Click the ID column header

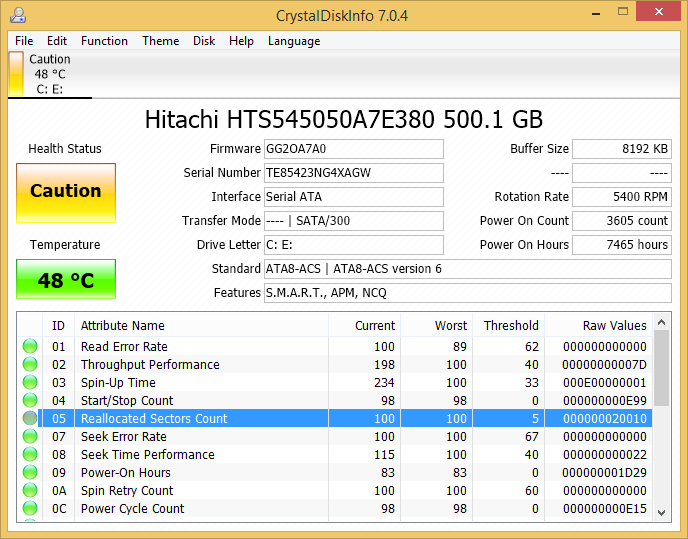click(58, 325)
